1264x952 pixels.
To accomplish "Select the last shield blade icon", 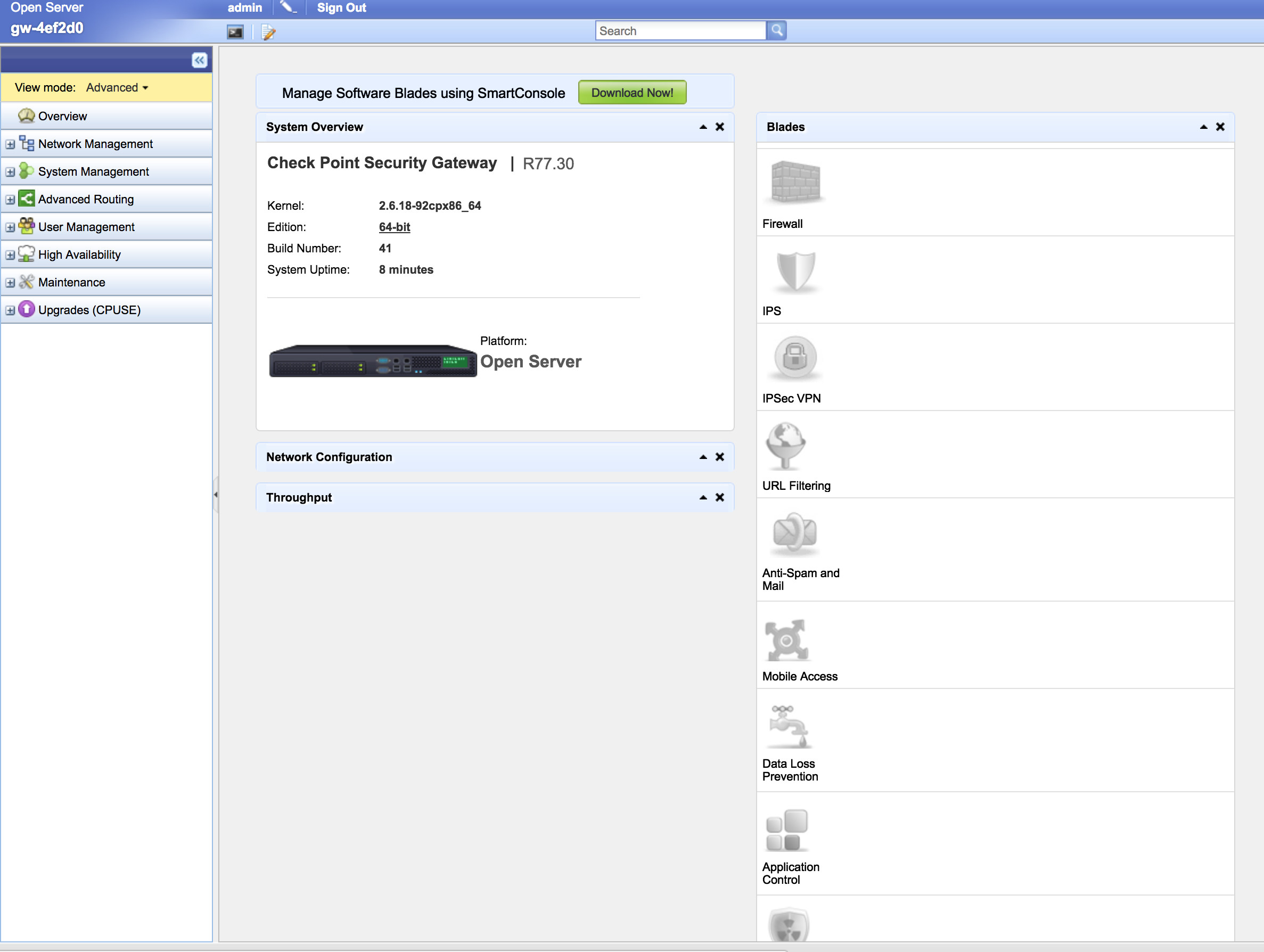I will pos(789,925).
